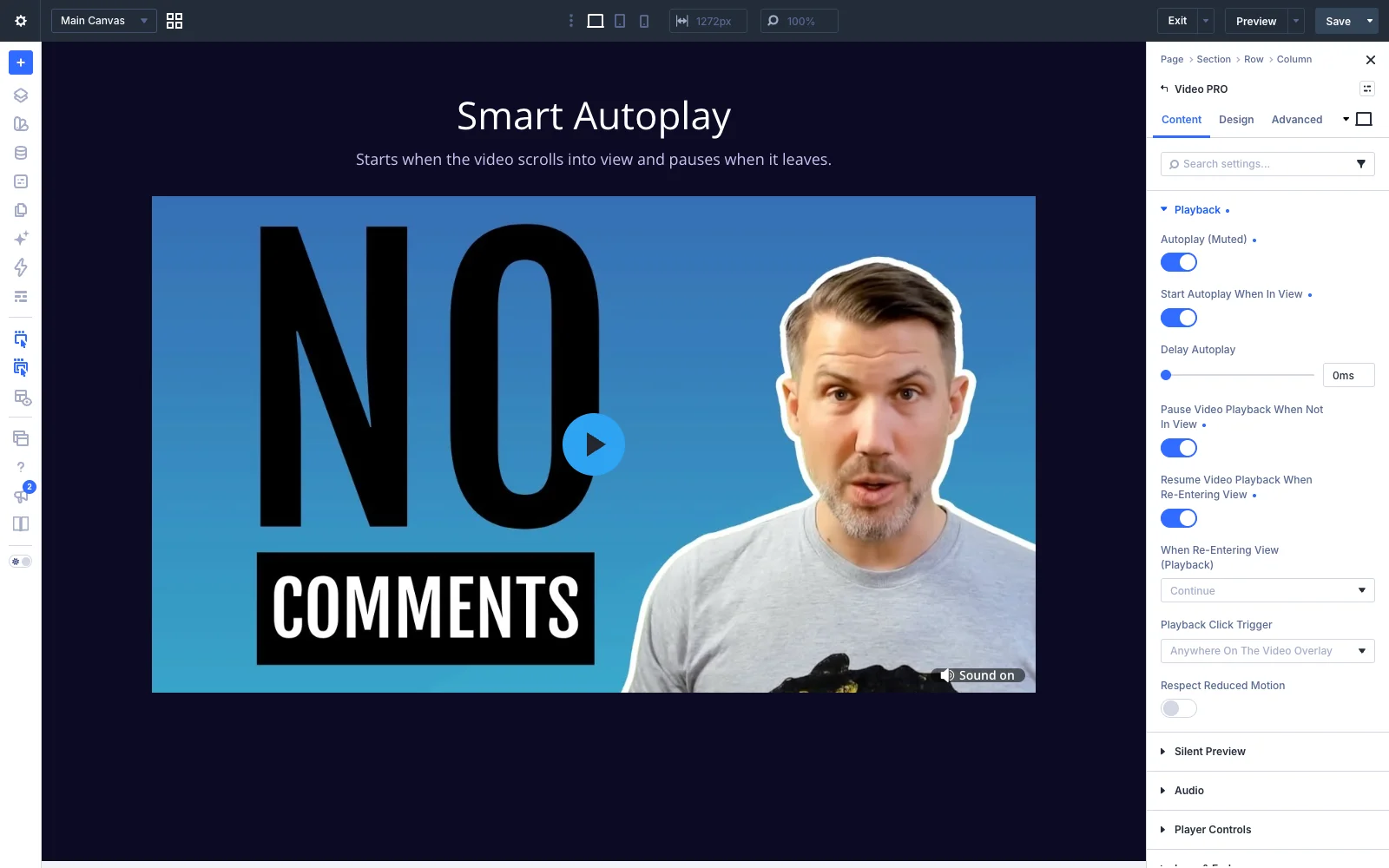Go back using Video PRO arrow

point(1165,89)
